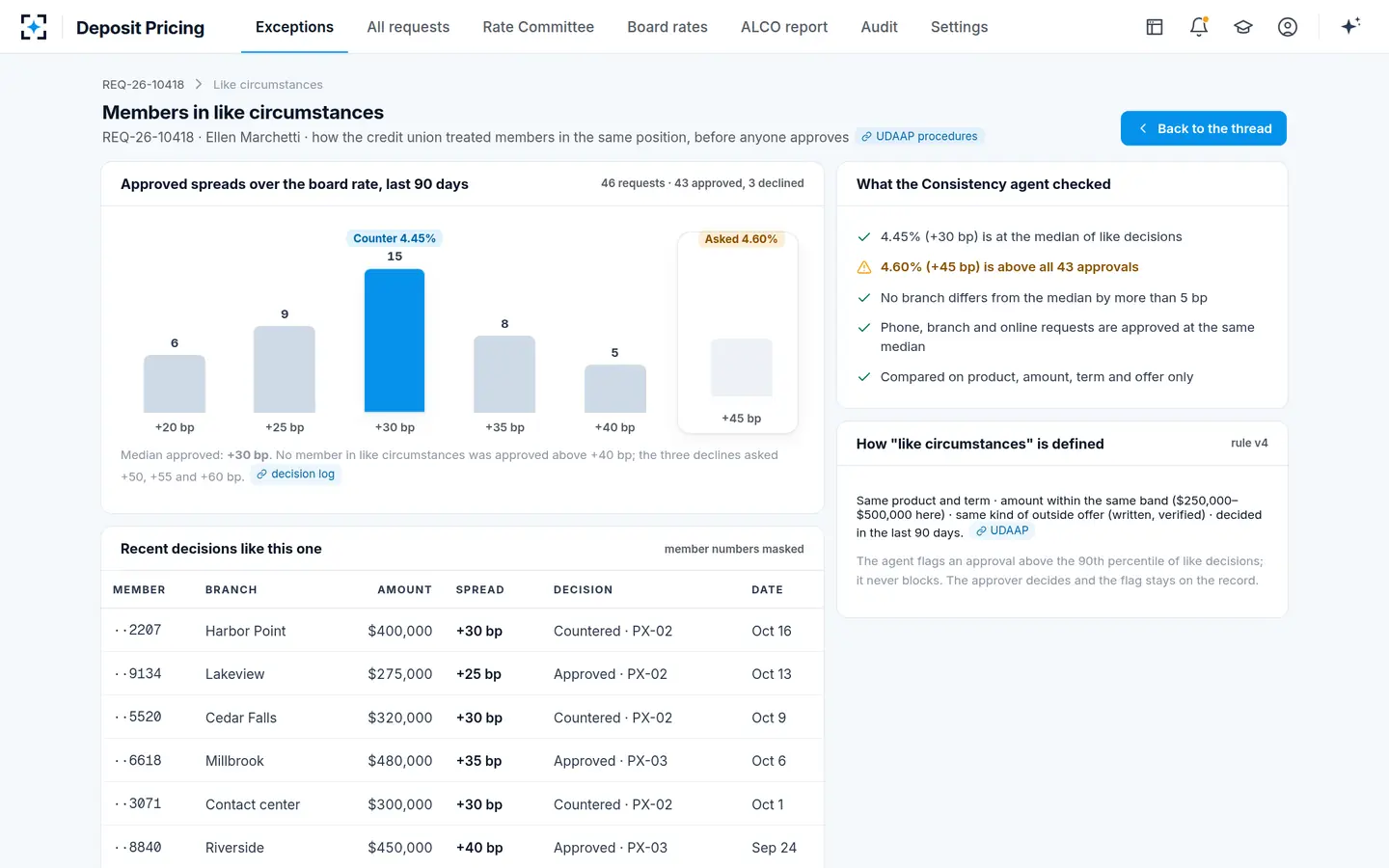This screenshot has width=1389, height=868.
Task: Open the ALCO report tab
Action: [784, 27]
